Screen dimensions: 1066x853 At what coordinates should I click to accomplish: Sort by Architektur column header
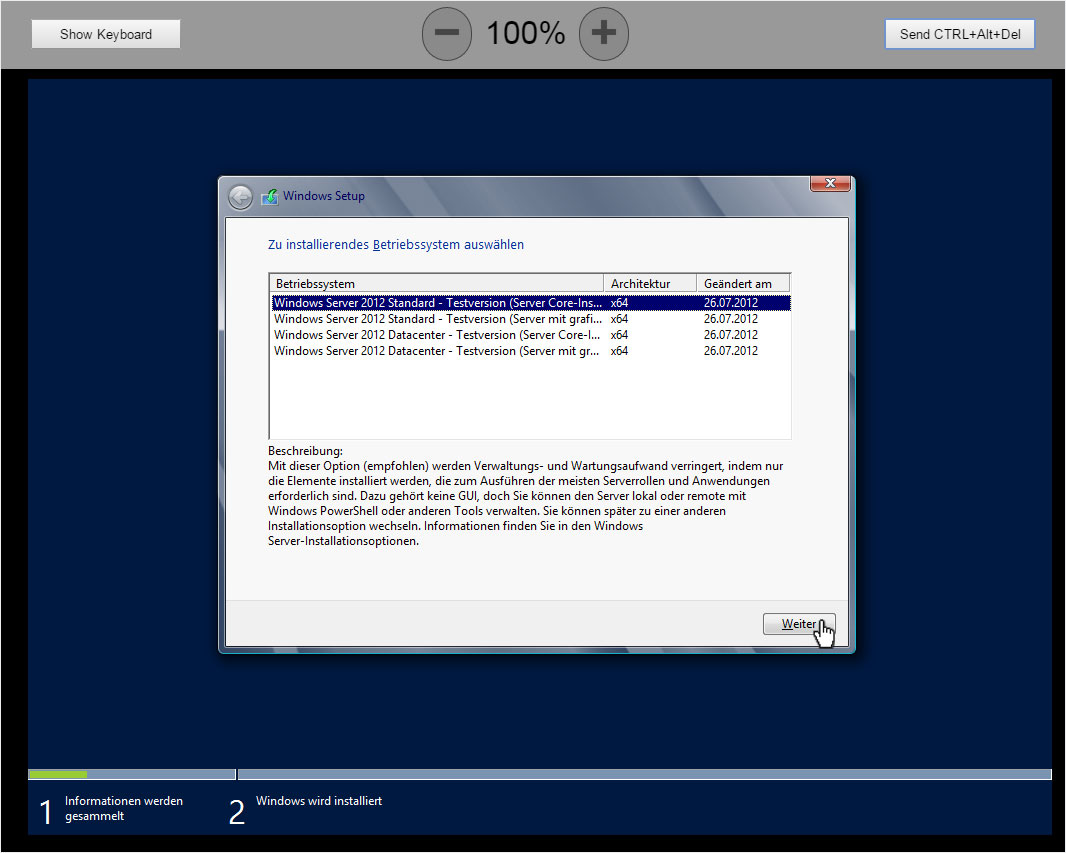(x=650, y=283)
